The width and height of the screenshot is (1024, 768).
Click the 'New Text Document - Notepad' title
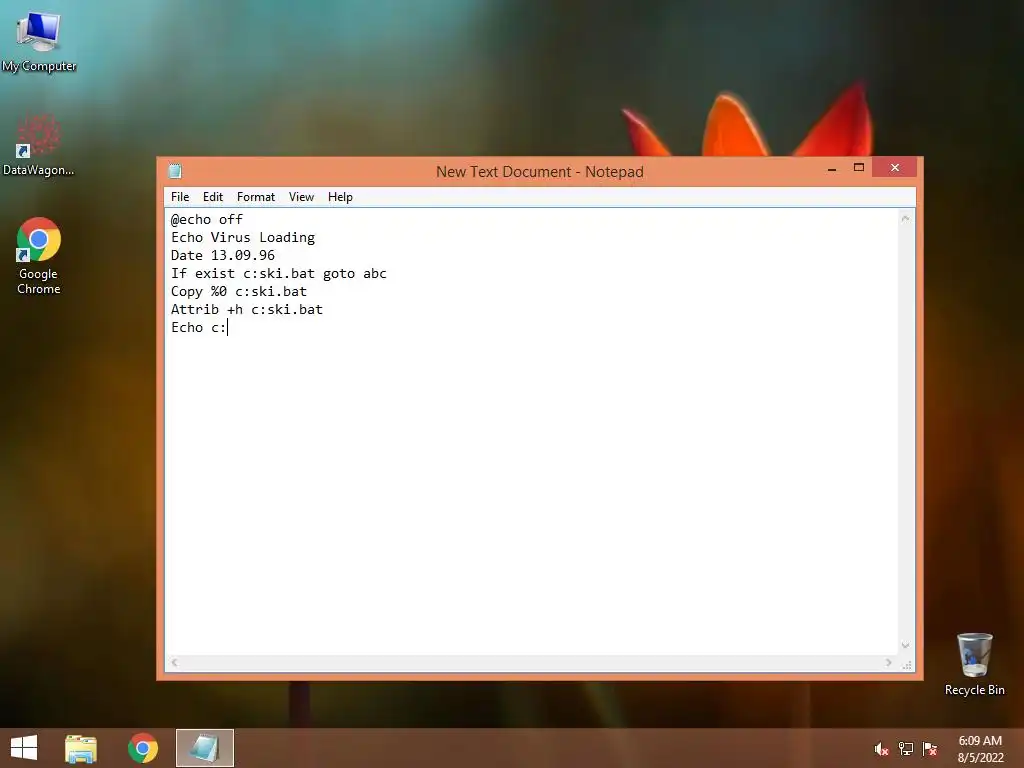click(x=539, y=172)
